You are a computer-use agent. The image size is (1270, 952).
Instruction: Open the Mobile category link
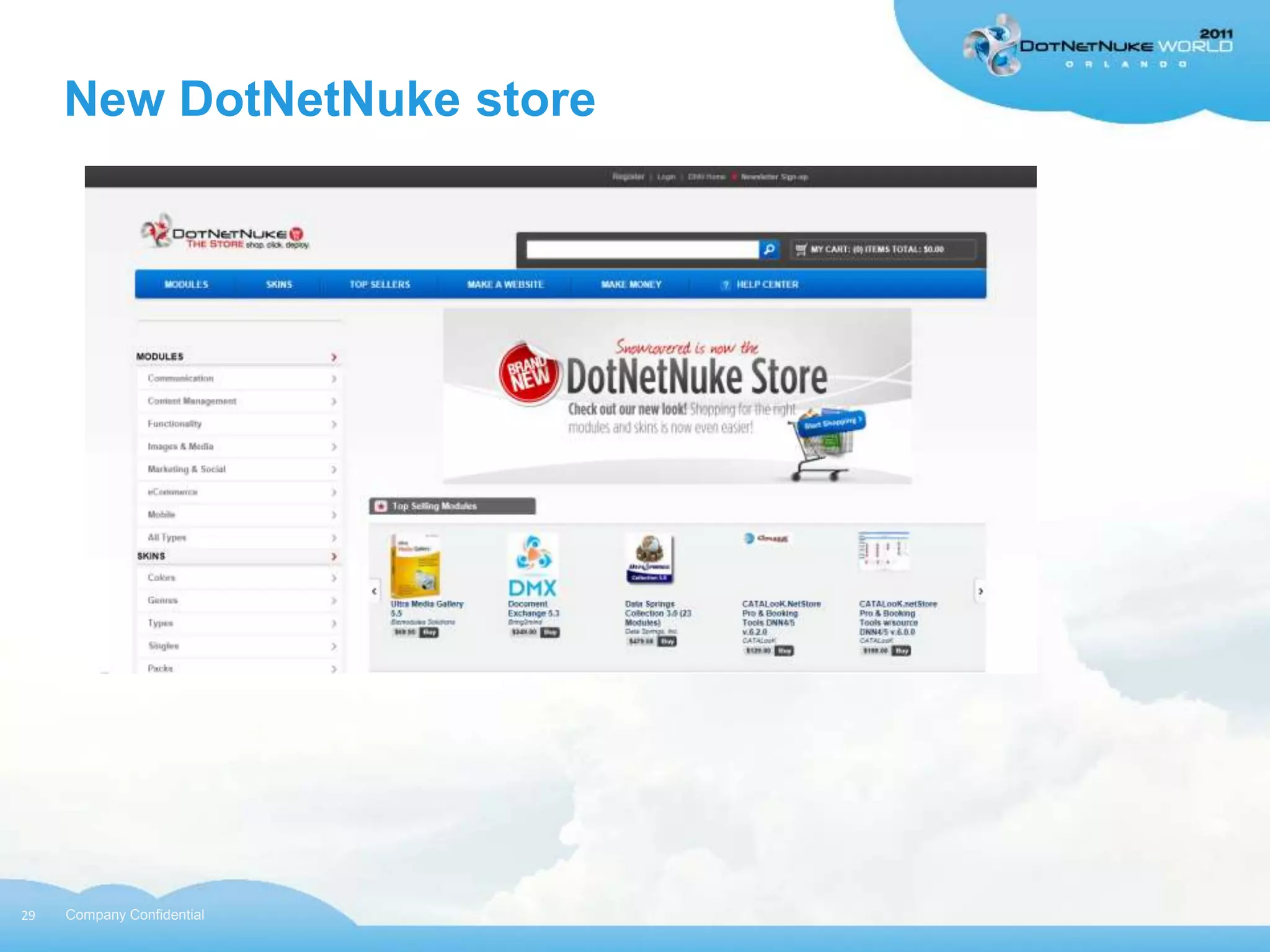pos(161,514)
